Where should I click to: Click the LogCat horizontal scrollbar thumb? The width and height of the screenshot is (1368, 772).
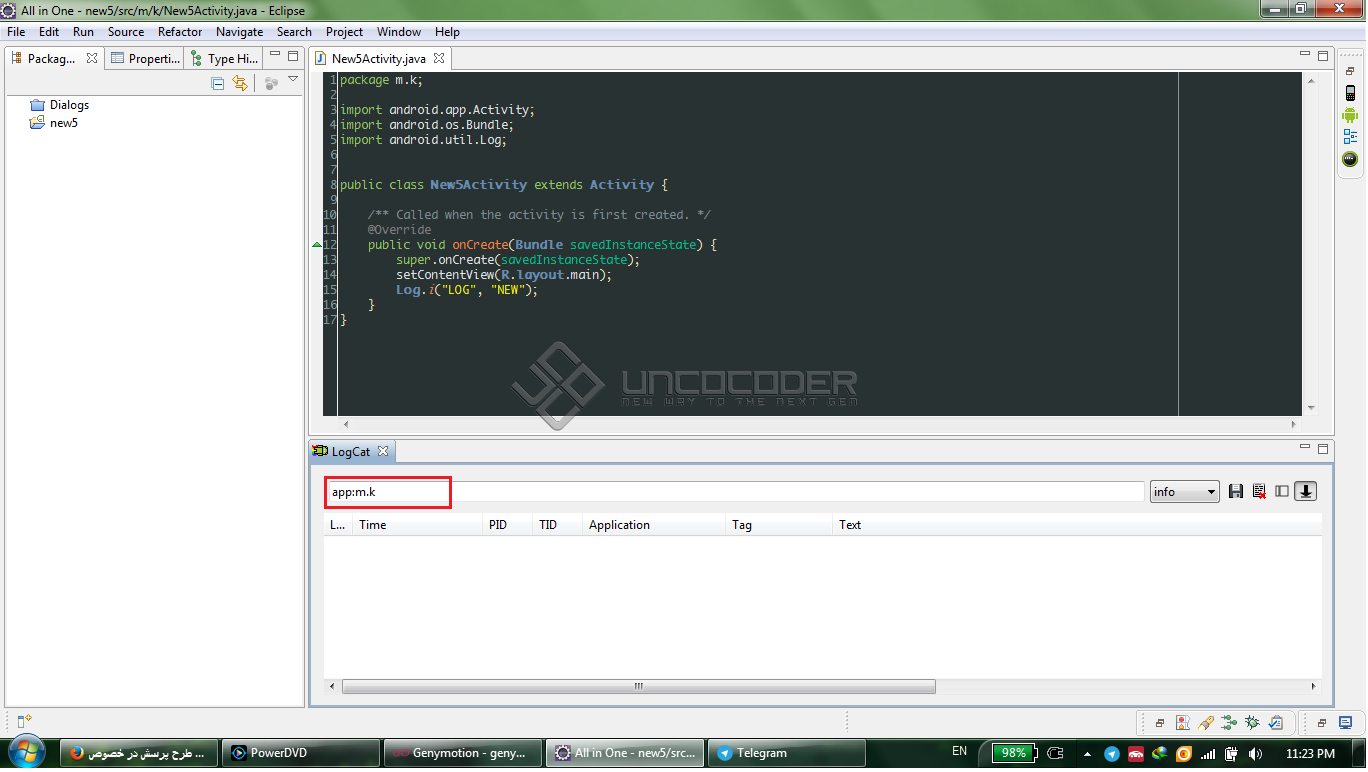[x=638, y=687]
